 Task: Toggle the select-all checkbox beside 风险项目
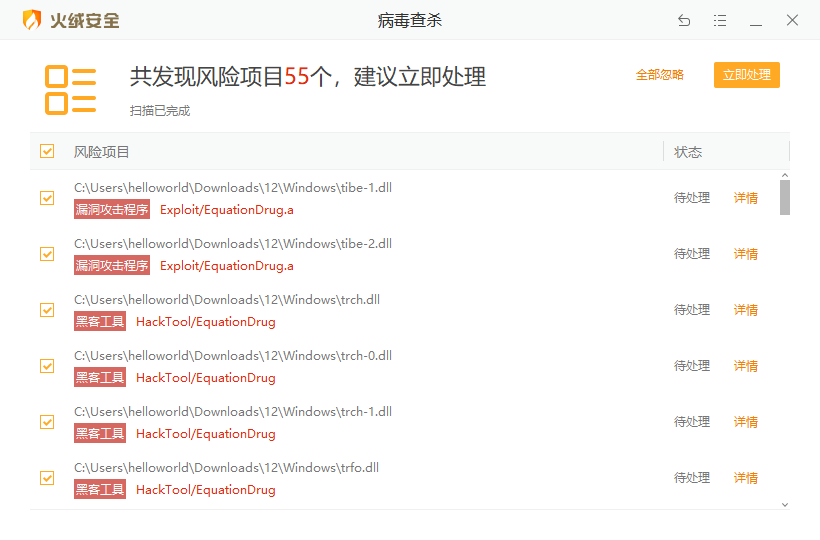pos(47,152)
